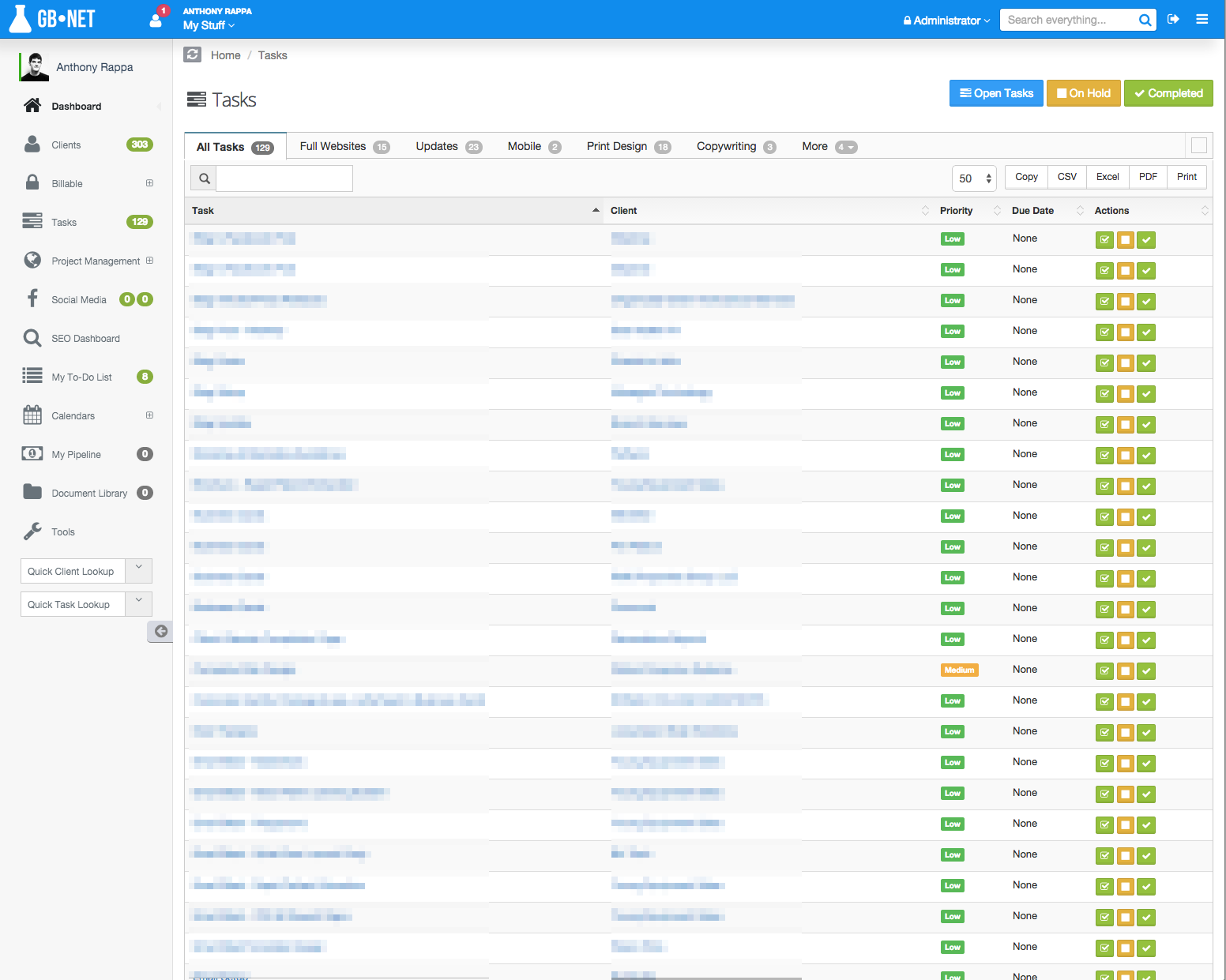Click the GB.NET flask logo
This screenshot has height=980, width=1226.
pyautogui.click(x=52, y=19)
